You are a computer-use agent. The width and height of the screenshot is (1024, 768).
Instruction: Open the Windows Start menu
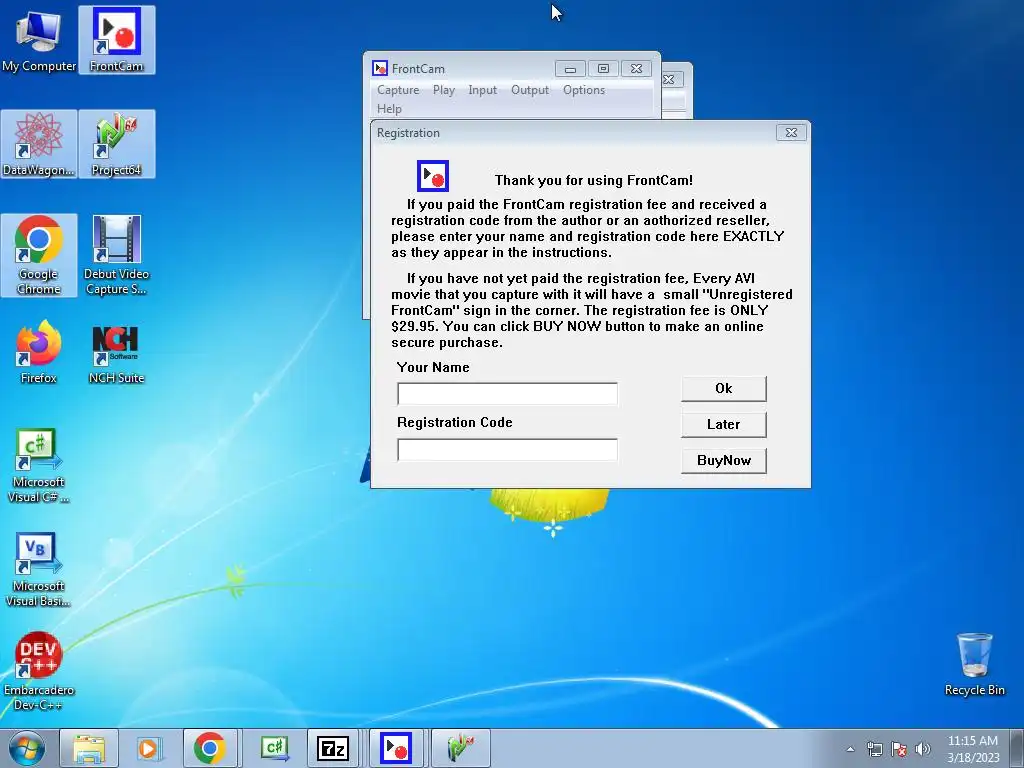coord(27,748)
